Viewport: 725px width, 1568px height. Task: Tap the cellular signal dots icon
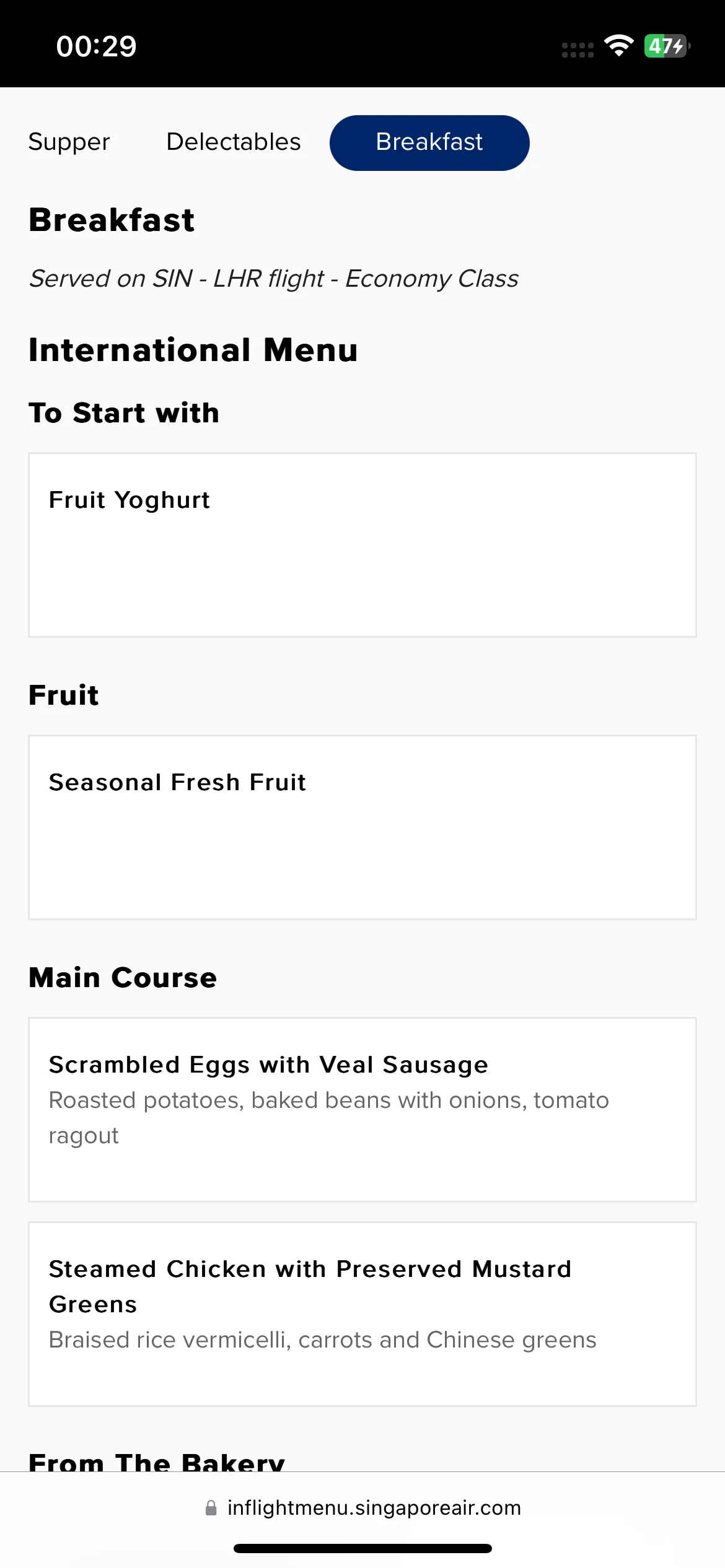pyautogui.click(x=578, y=50)
